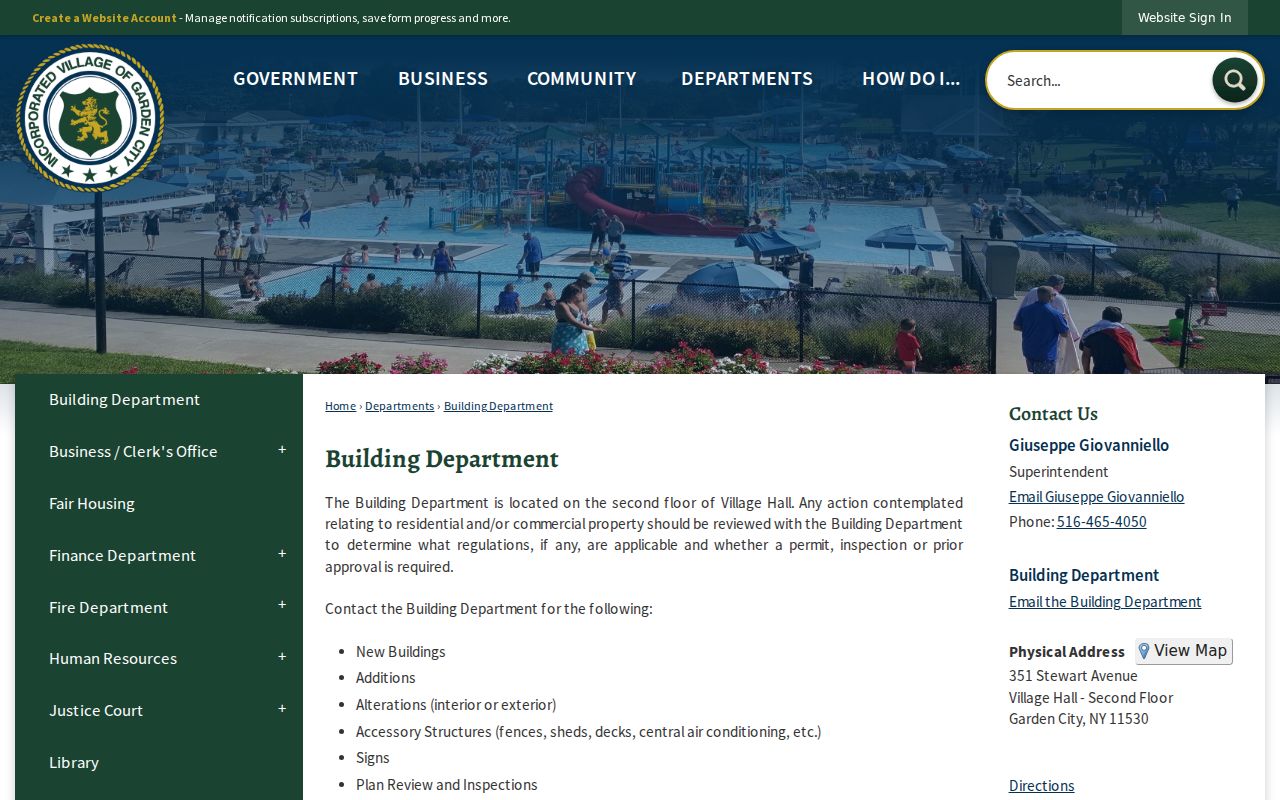Call phone number 516-465-4050 link
The image size is (1280, 800).
(x=1101, y=522)
